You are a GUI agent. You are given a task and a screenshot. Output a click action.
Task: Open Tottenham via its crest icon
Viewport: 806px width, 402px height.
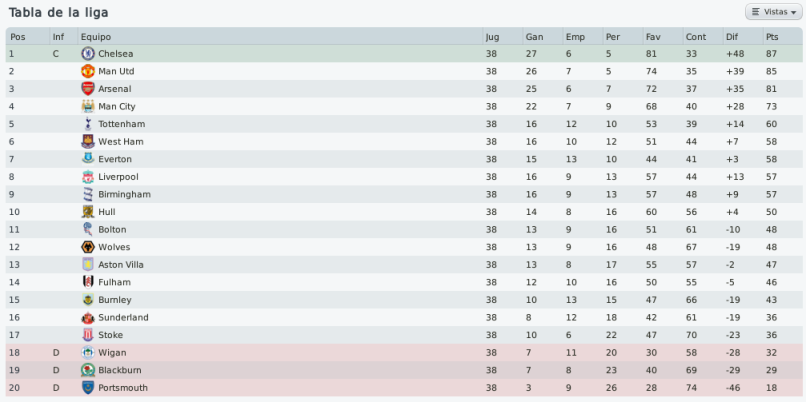pos(88,124)
